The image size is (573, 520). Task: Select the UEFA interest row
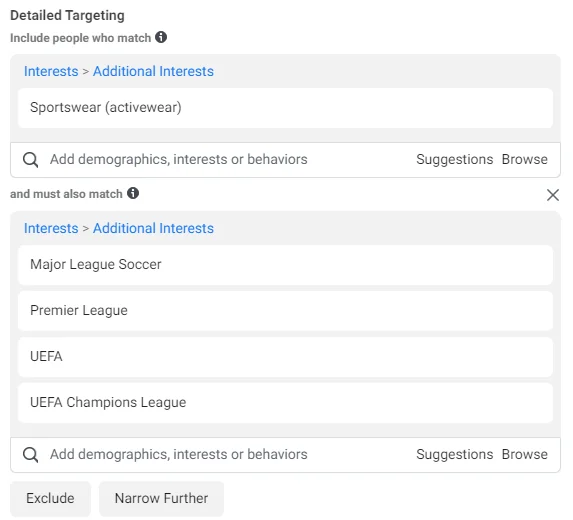pyautogui.click(x=285, y=357)
